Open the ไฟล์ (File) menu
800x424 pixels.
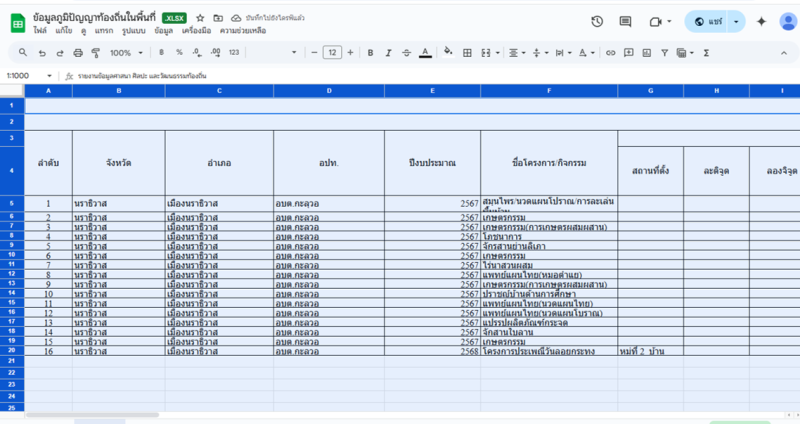[x=40, y=31]
